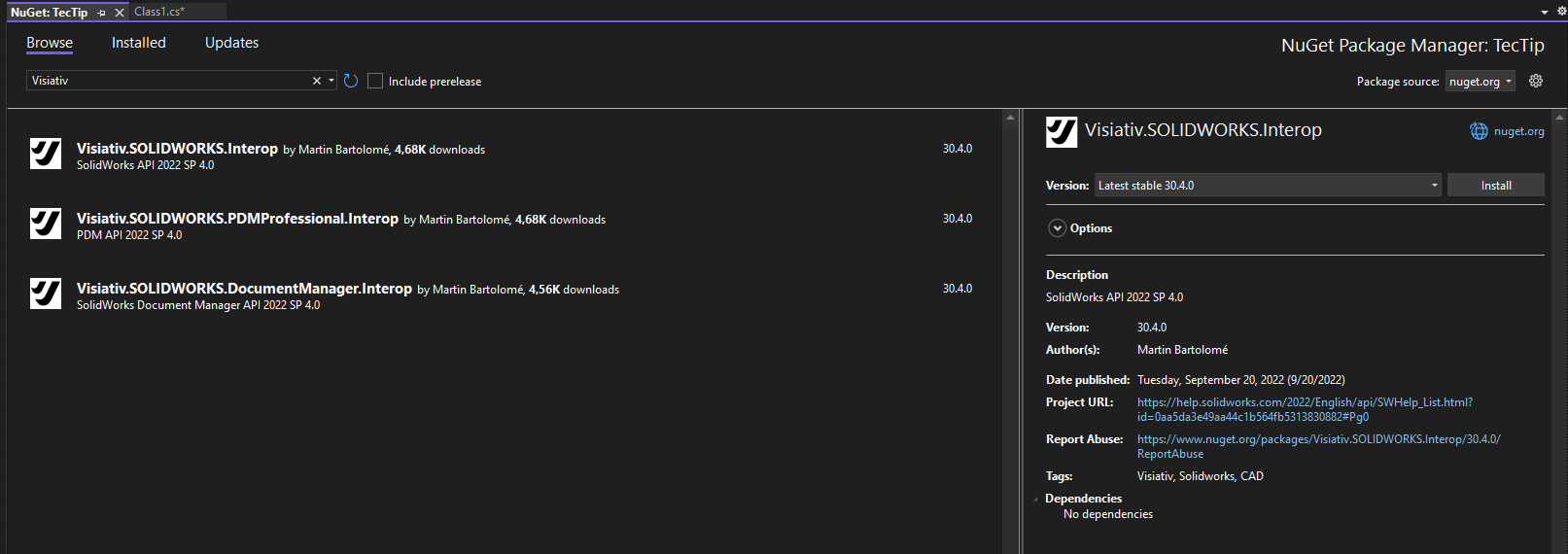Click the 30.4.0 version of PDMProfessional.Interop
Screen dimensions: 1568x554
(x=958, y=219)
